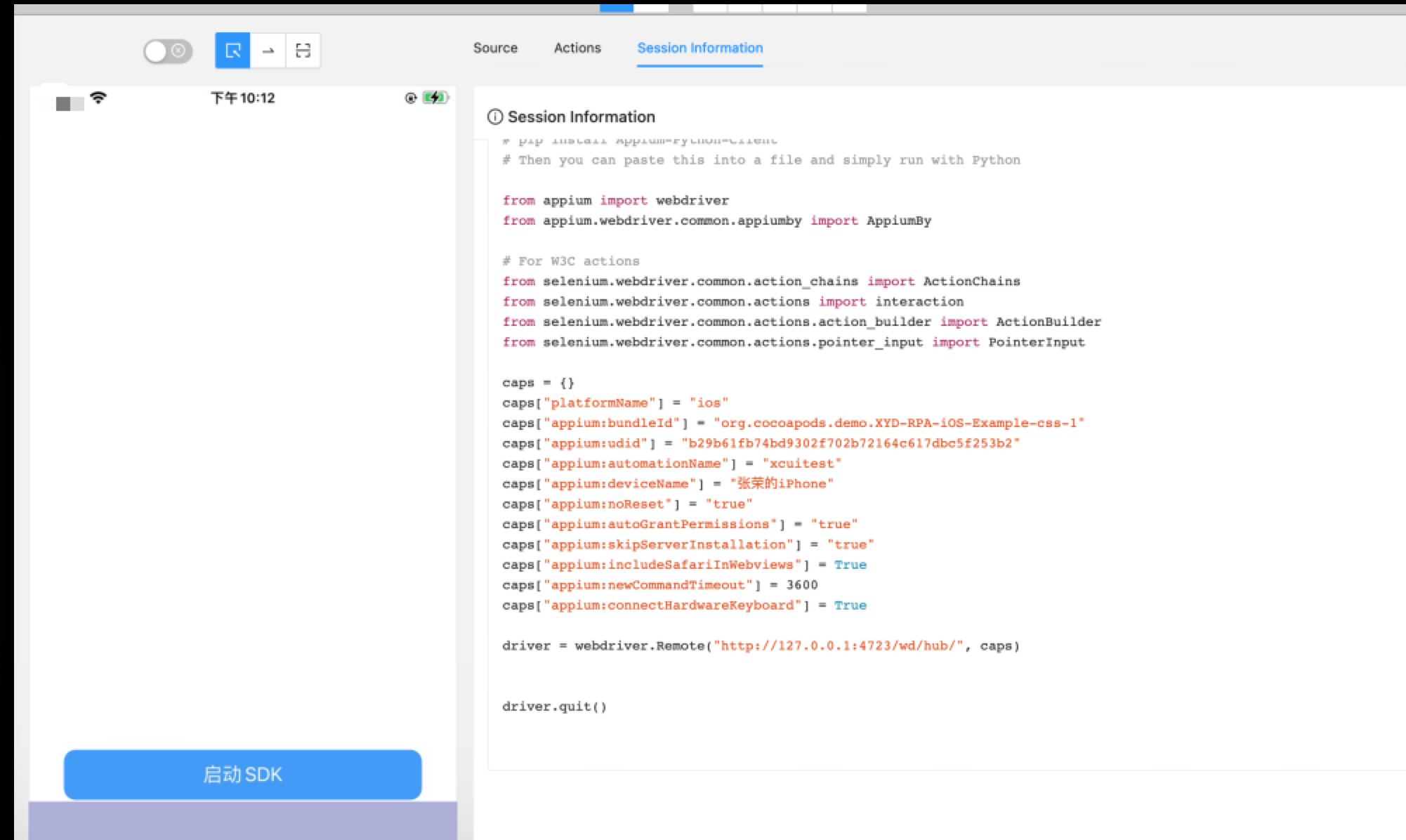
Task: Click the deviceName 张荣的iPhone line
Action: [668, 484]
